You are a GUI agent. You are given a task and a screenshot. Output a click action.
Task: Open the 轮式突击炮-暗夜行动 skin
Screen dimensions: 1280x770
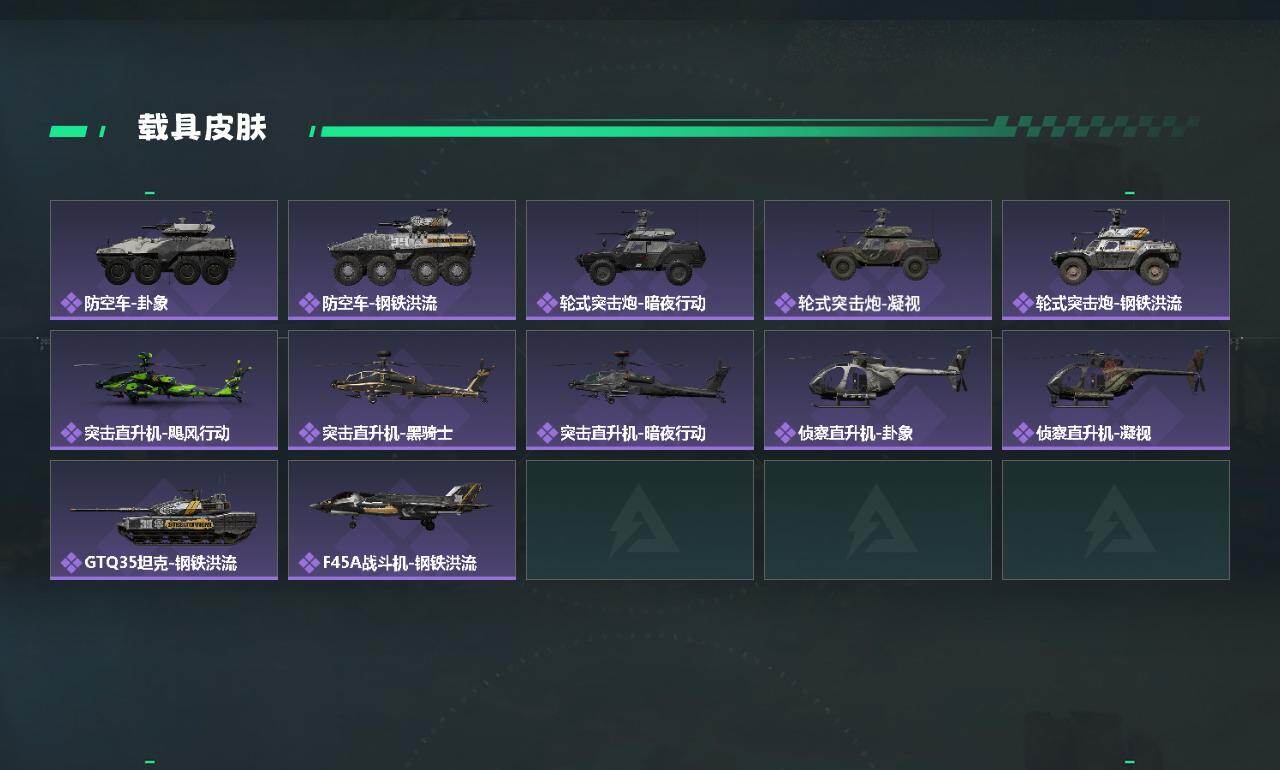point(640,260)
